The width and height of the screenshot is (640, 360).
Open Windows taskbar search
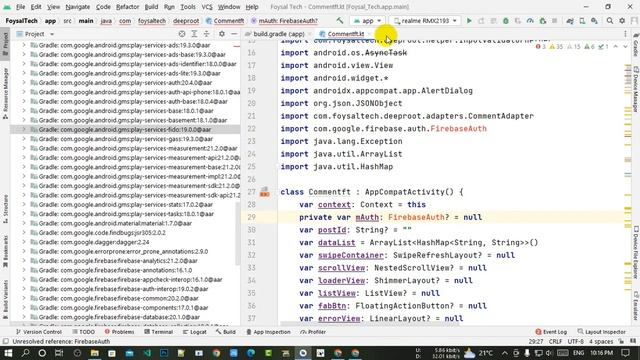(25, 353)
